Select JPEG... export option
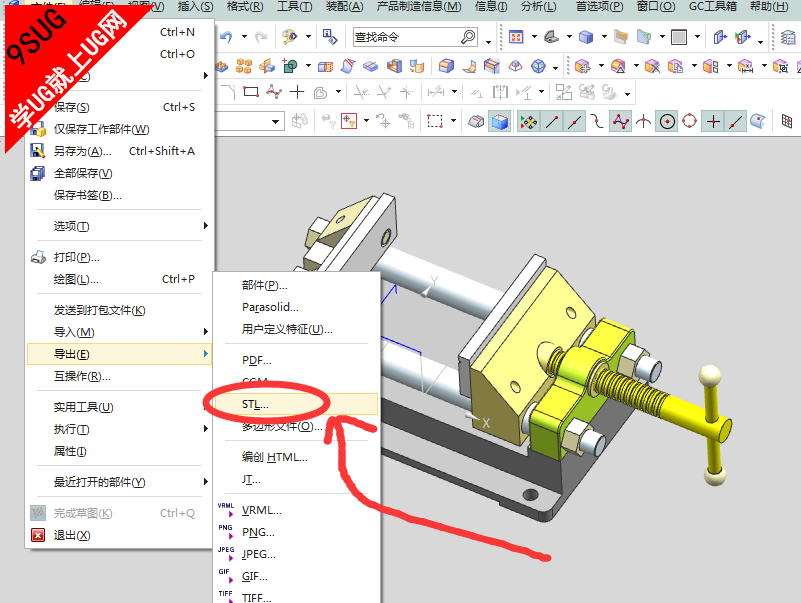The height and width of the screenshot is (603, 801). click(x=259, y=554)
